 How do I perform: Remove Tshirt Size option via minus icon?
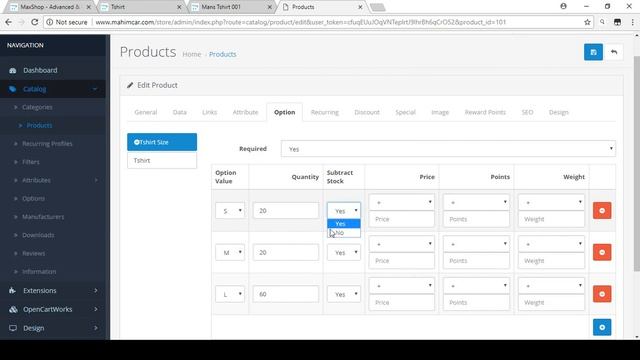[137, 142]
